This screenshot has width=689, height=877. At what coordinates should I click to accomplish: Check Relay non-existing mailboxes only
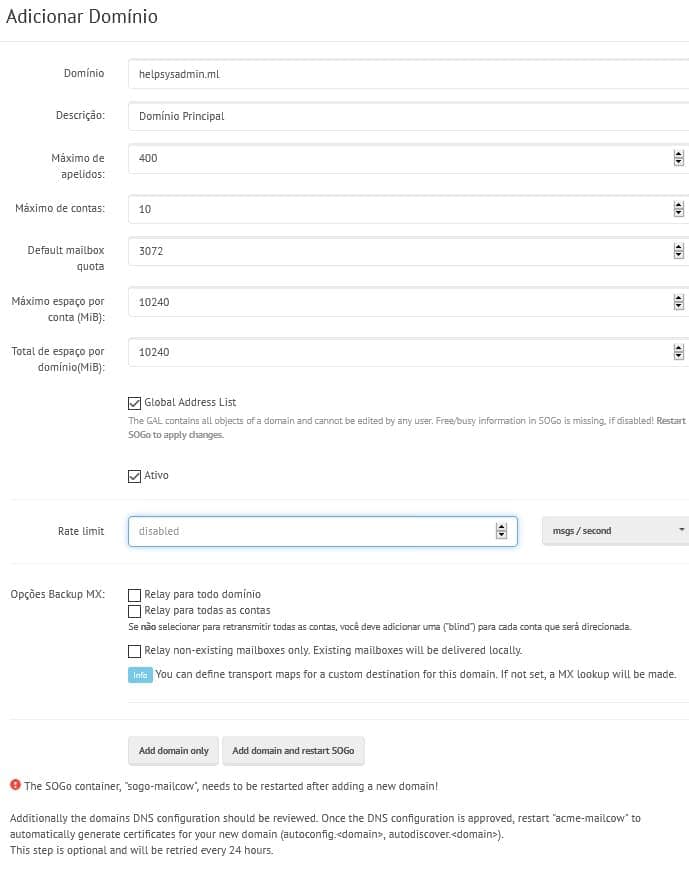(135, 651)
